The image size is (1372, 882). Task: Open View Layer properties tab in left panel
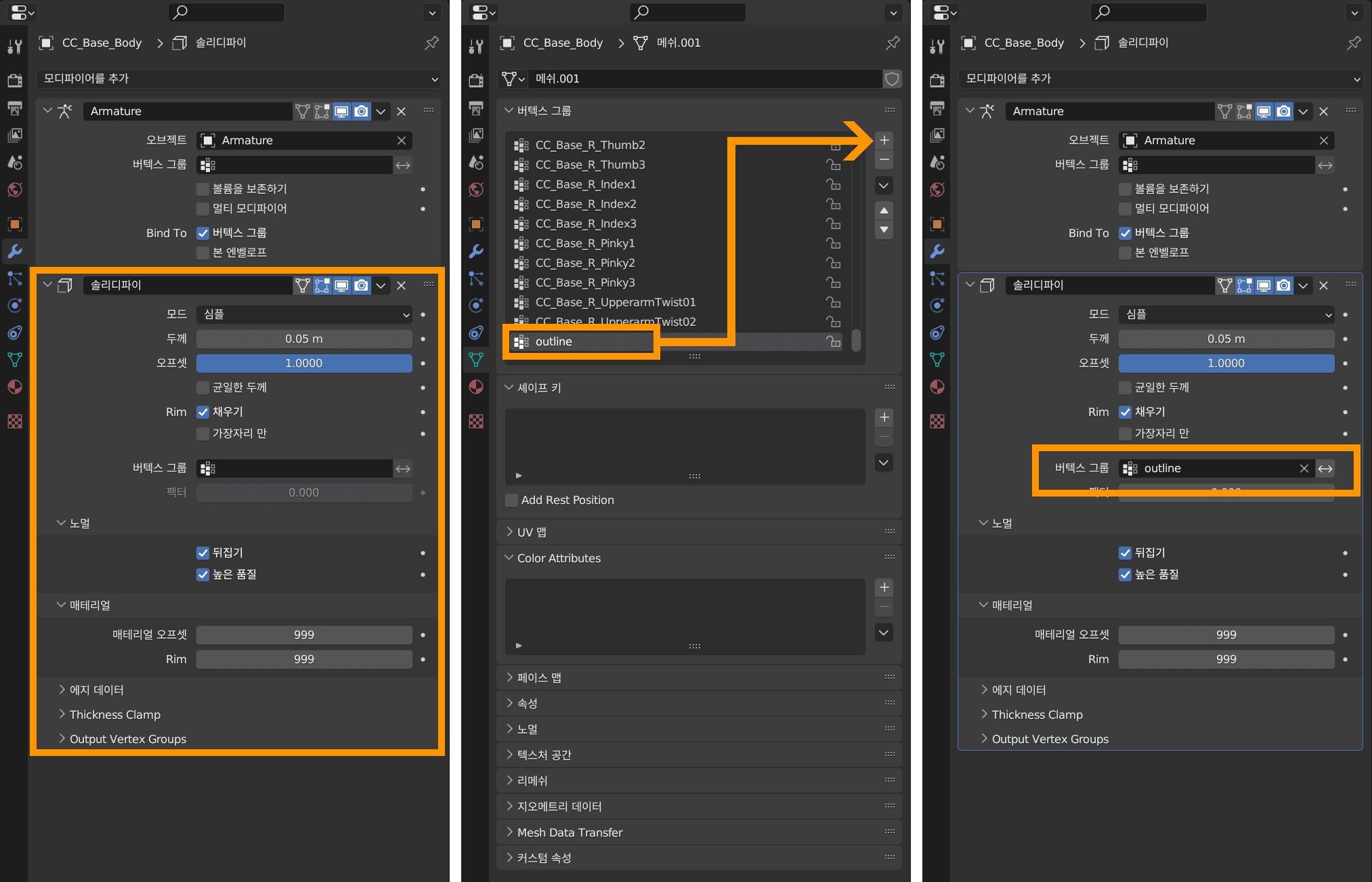(x=15, y=135)
